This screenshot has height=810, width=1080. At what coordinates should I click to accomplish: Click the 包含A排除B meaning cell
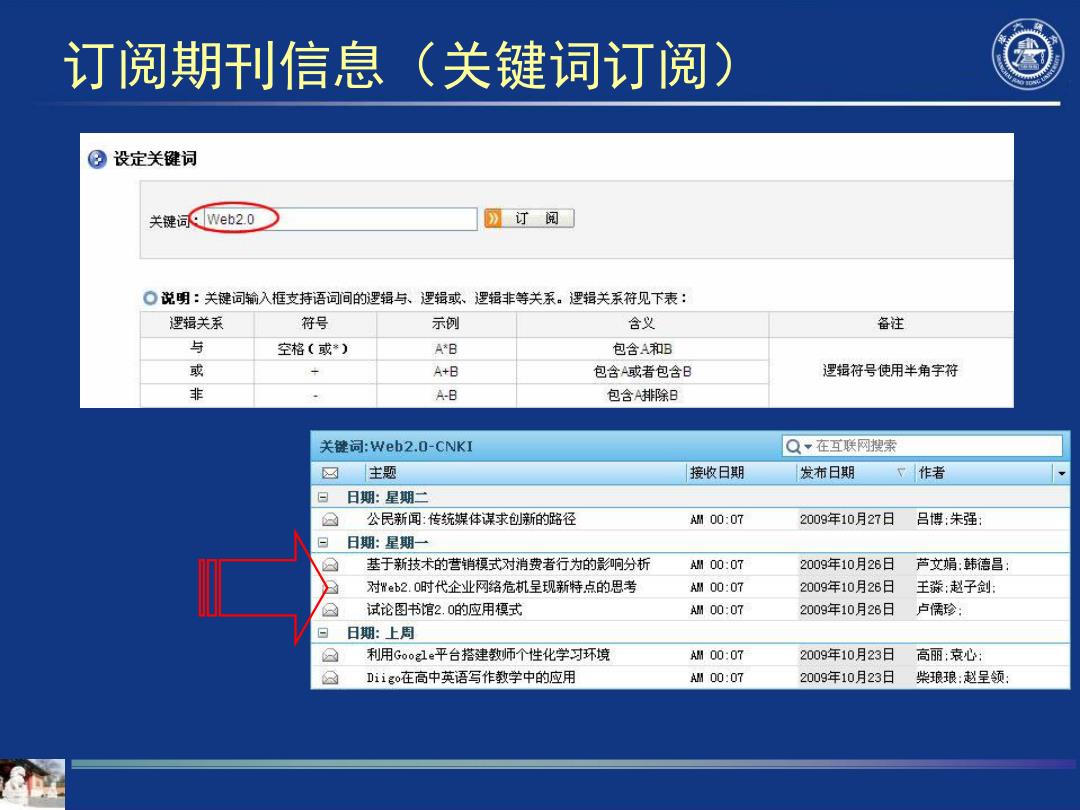(x=642, y=395)
